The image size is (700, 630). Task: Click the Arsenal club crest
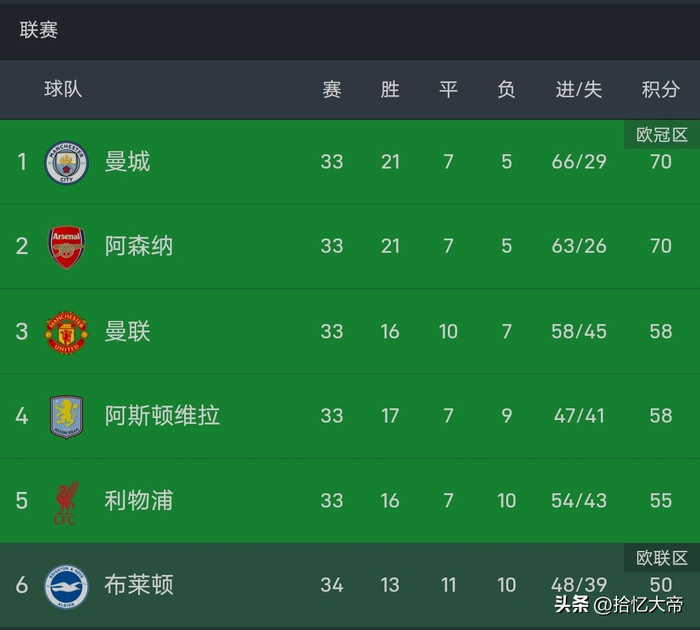point(67,247)
